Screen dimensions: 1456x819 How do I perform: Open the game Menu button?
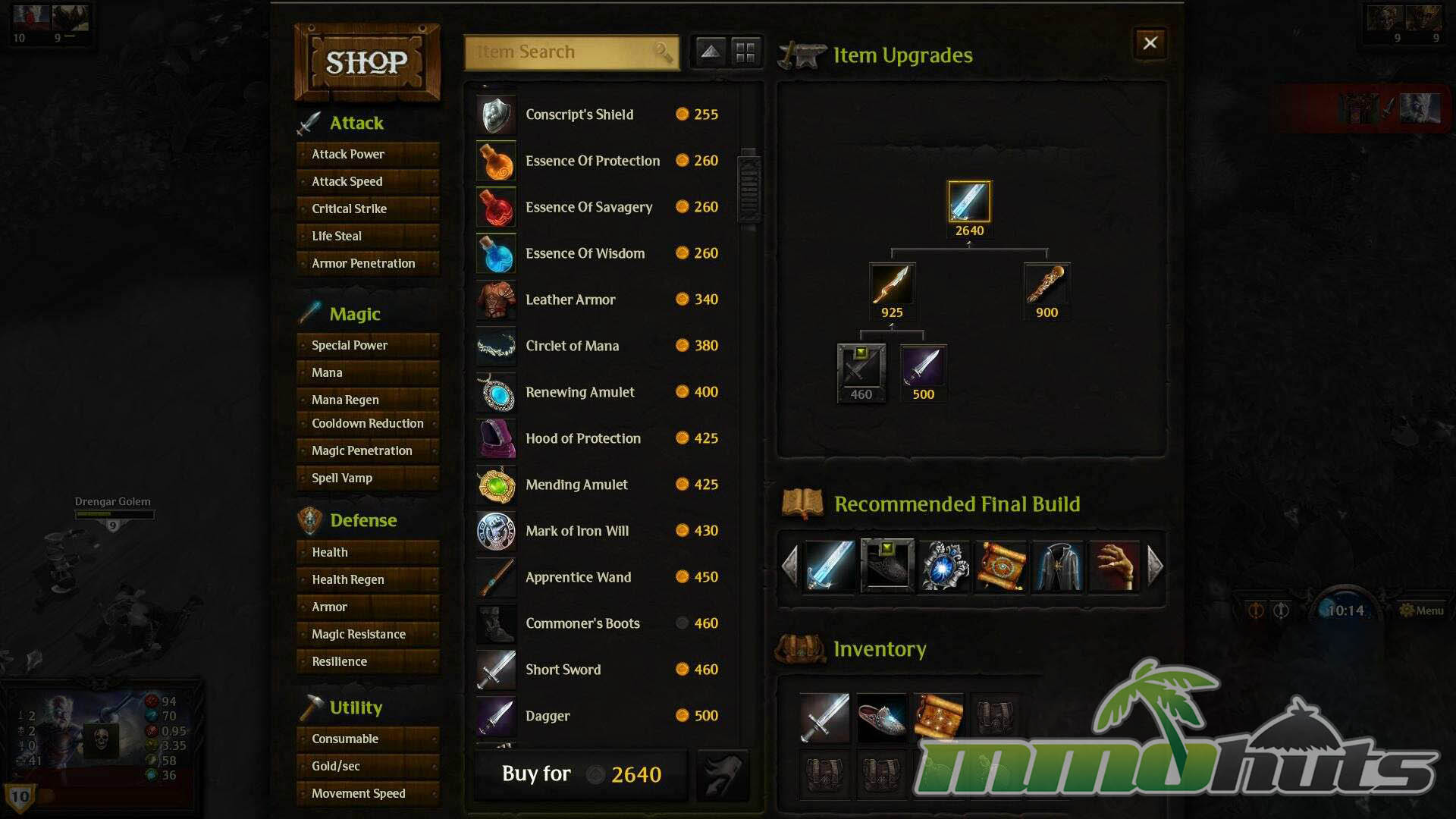coord(1422,610)
